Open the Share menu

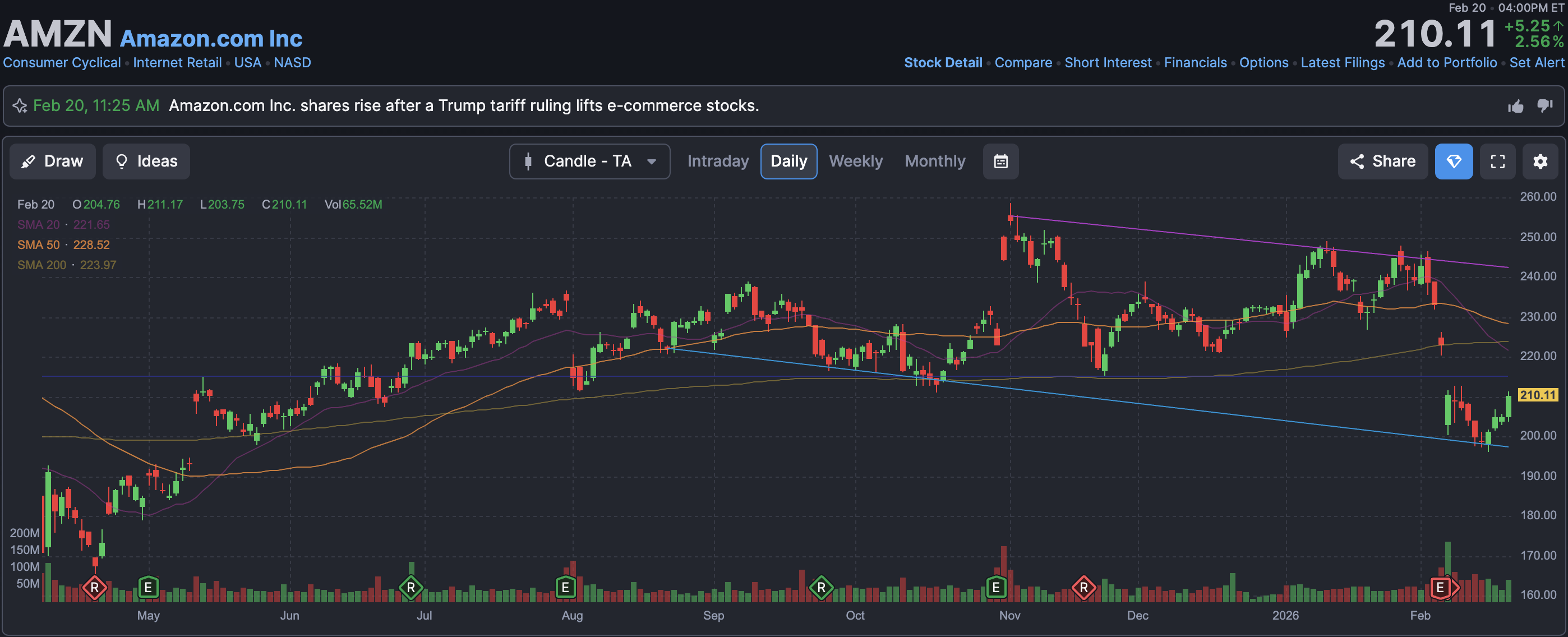1382,161
